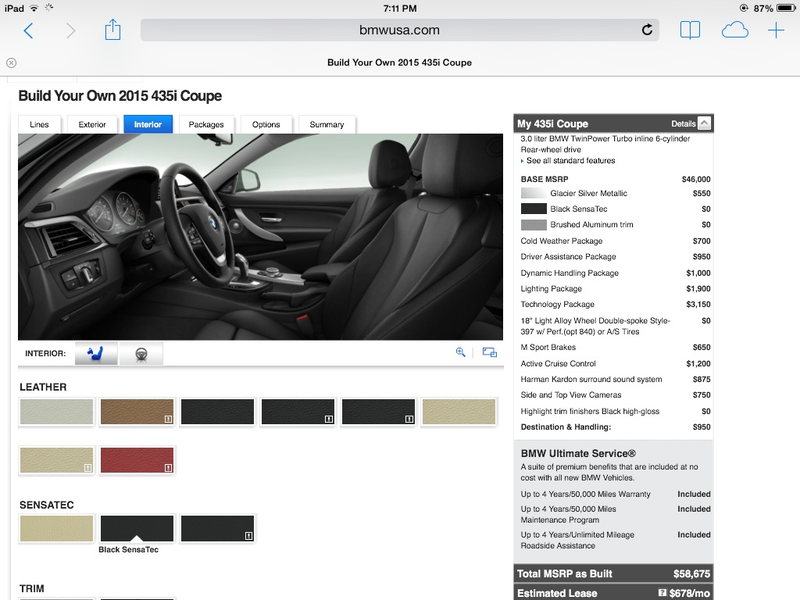Open the Exterior tab
The image size is (800, 600).
(x=92, y=124)
